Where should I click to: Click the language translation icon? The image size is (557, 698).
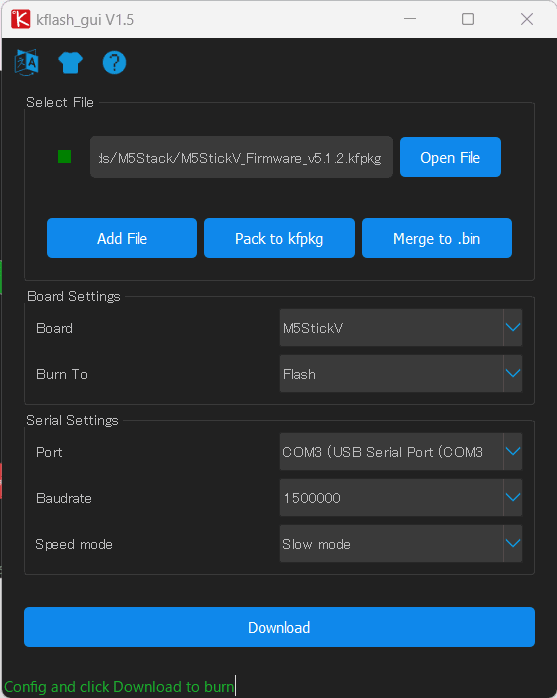click(x=27, y=62)
